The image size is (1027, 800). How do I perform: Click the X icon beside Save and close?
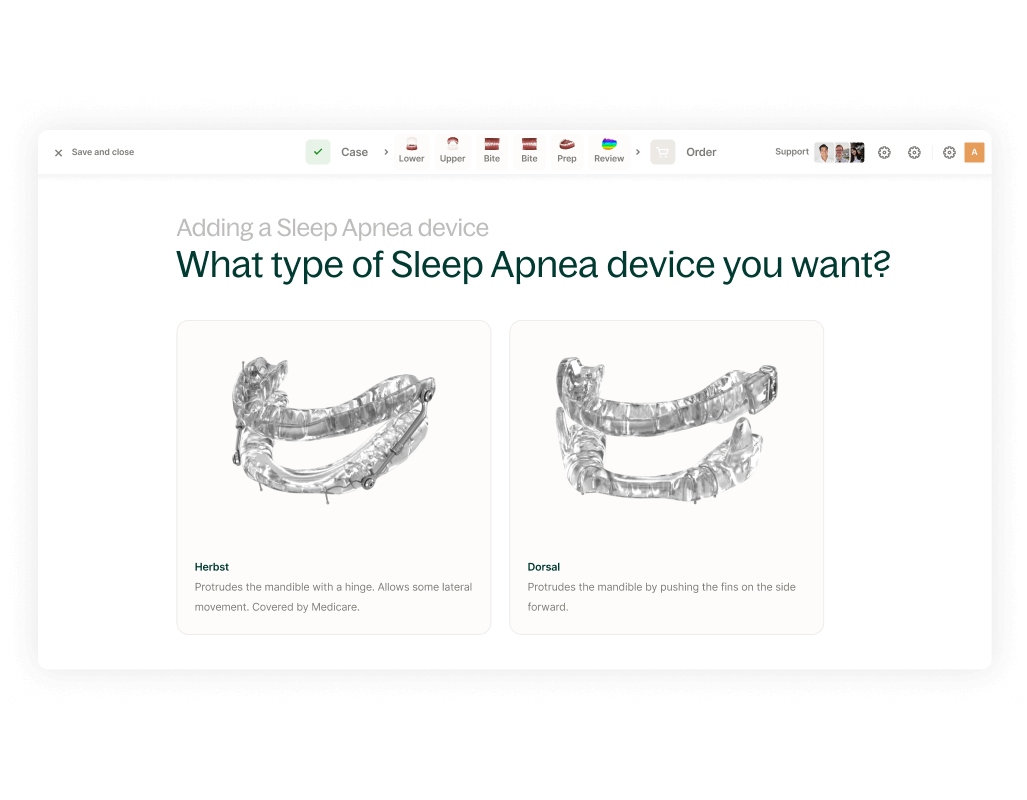(58, 153)
